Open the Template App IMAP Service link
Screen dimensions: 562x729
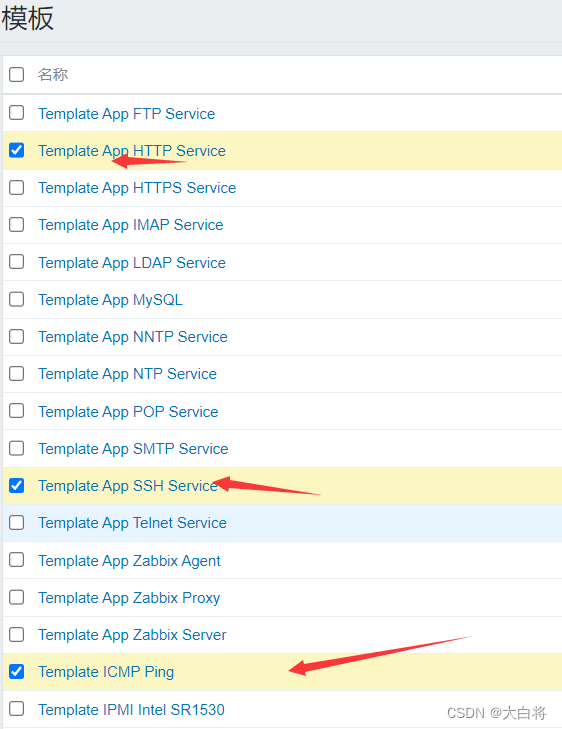131,225
